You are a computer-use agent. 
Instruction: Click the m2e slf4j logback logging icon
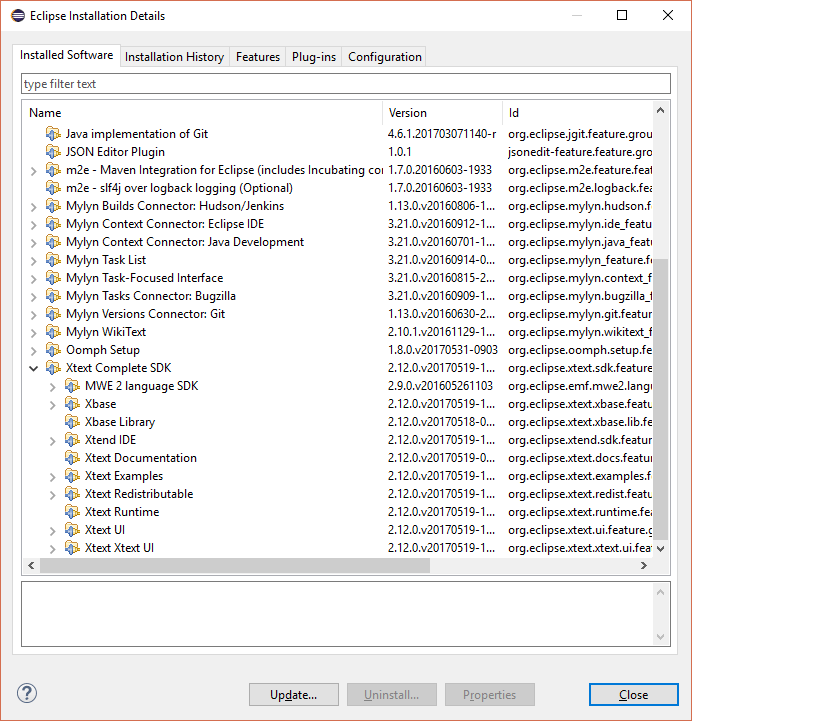click(x=53, y=188)
